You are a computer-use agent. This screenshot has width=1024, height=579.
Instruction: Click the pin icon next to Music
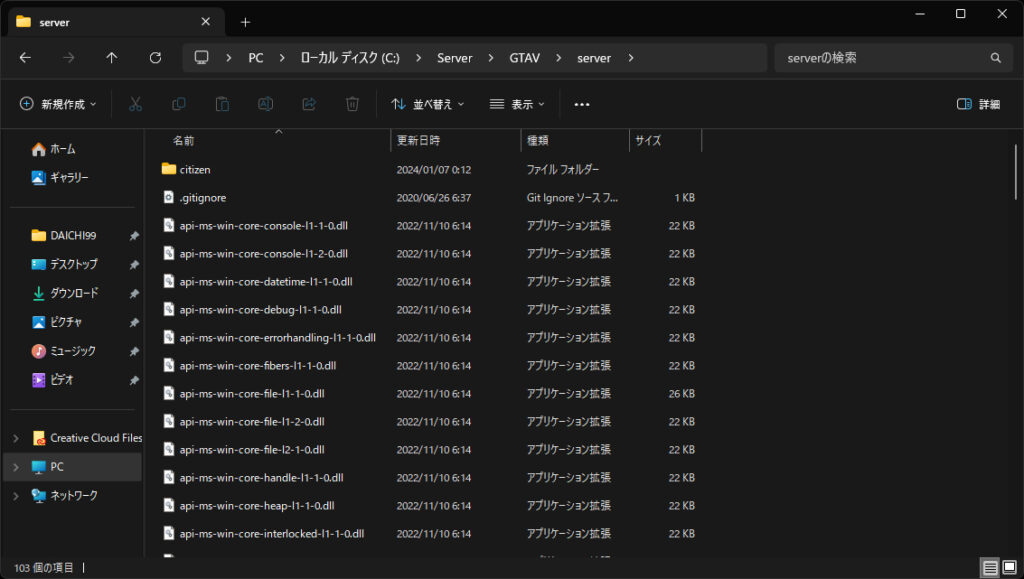134,351
